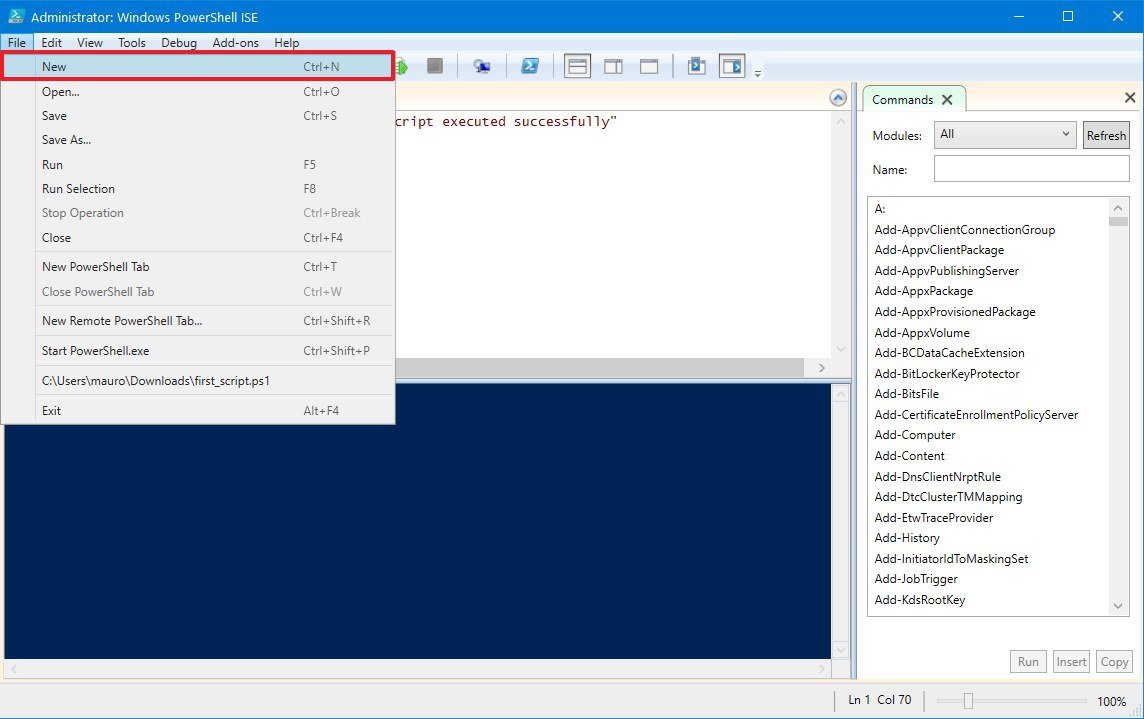Expand the toolbar overflow options arrow
Screen dimensions: 1144x719
click(x=758, y=73)
